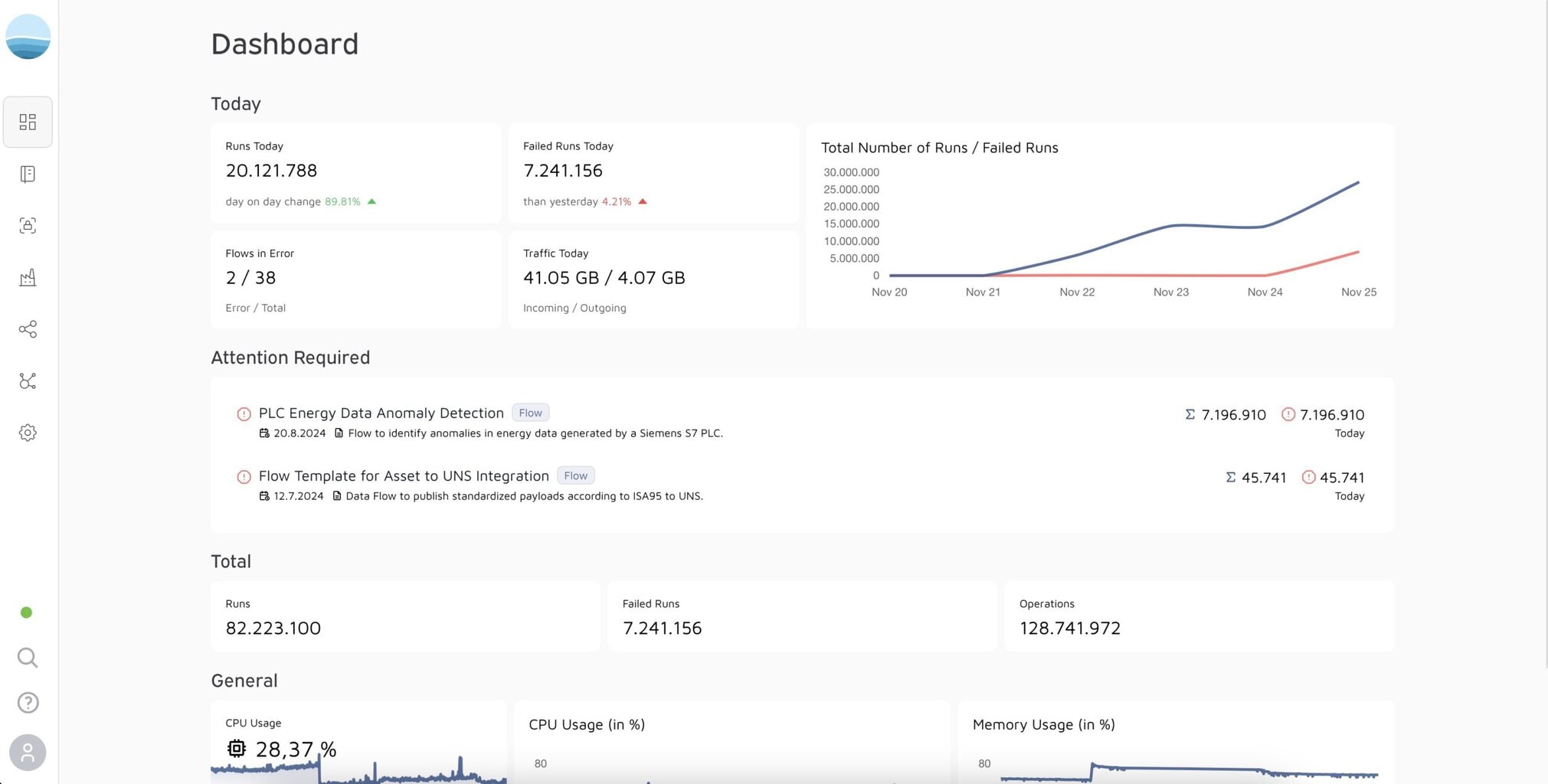Click Nov 23 point on runs chart
Viewport: 1548px width, 784px height.
click(x=1171, y=226)
